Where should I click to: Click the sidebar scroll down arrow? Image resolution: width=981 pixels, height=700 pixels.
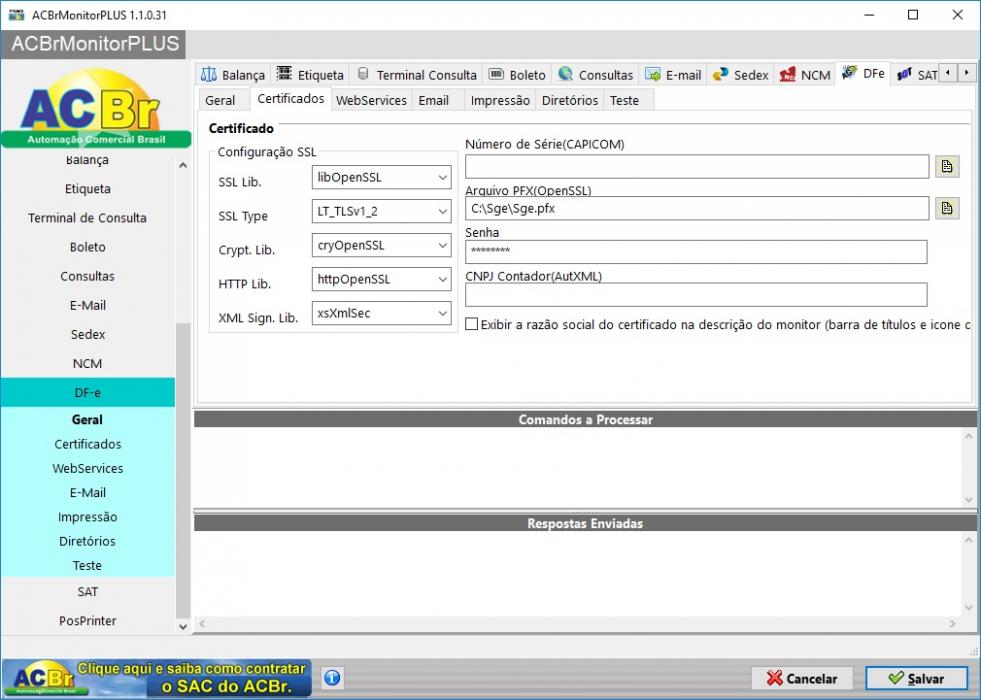point(183,626)
